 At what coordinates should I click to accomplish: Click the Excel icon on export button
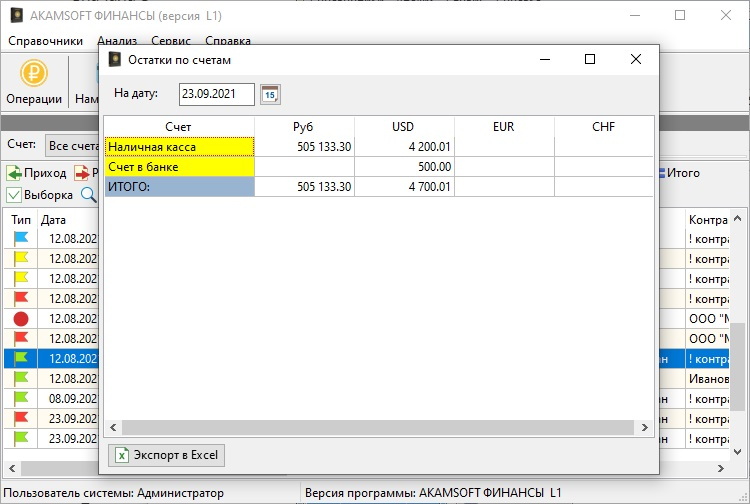tap(122, 455)
